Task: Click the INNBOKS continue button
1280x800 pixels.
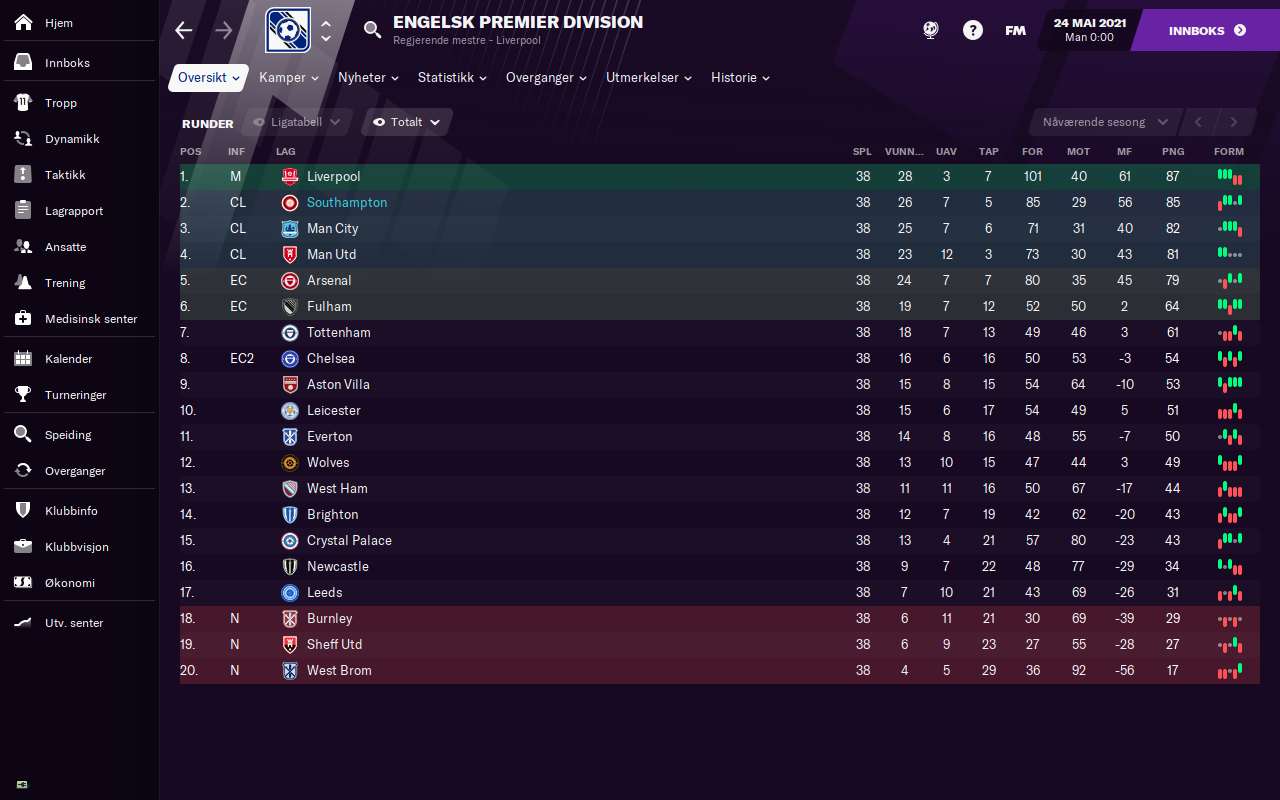Action: (x=1207, y=30)
